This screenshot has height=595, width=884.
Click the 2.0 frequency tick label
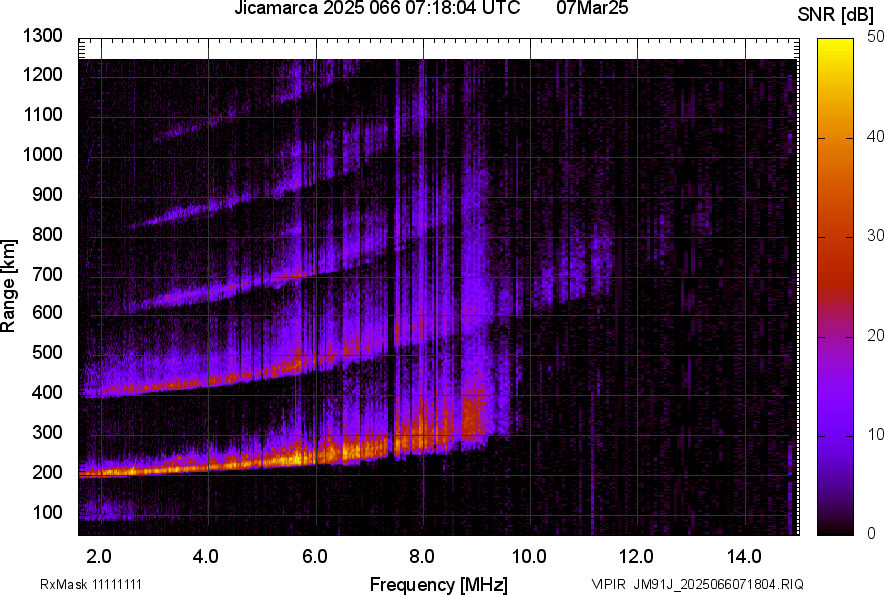[99, 556]
